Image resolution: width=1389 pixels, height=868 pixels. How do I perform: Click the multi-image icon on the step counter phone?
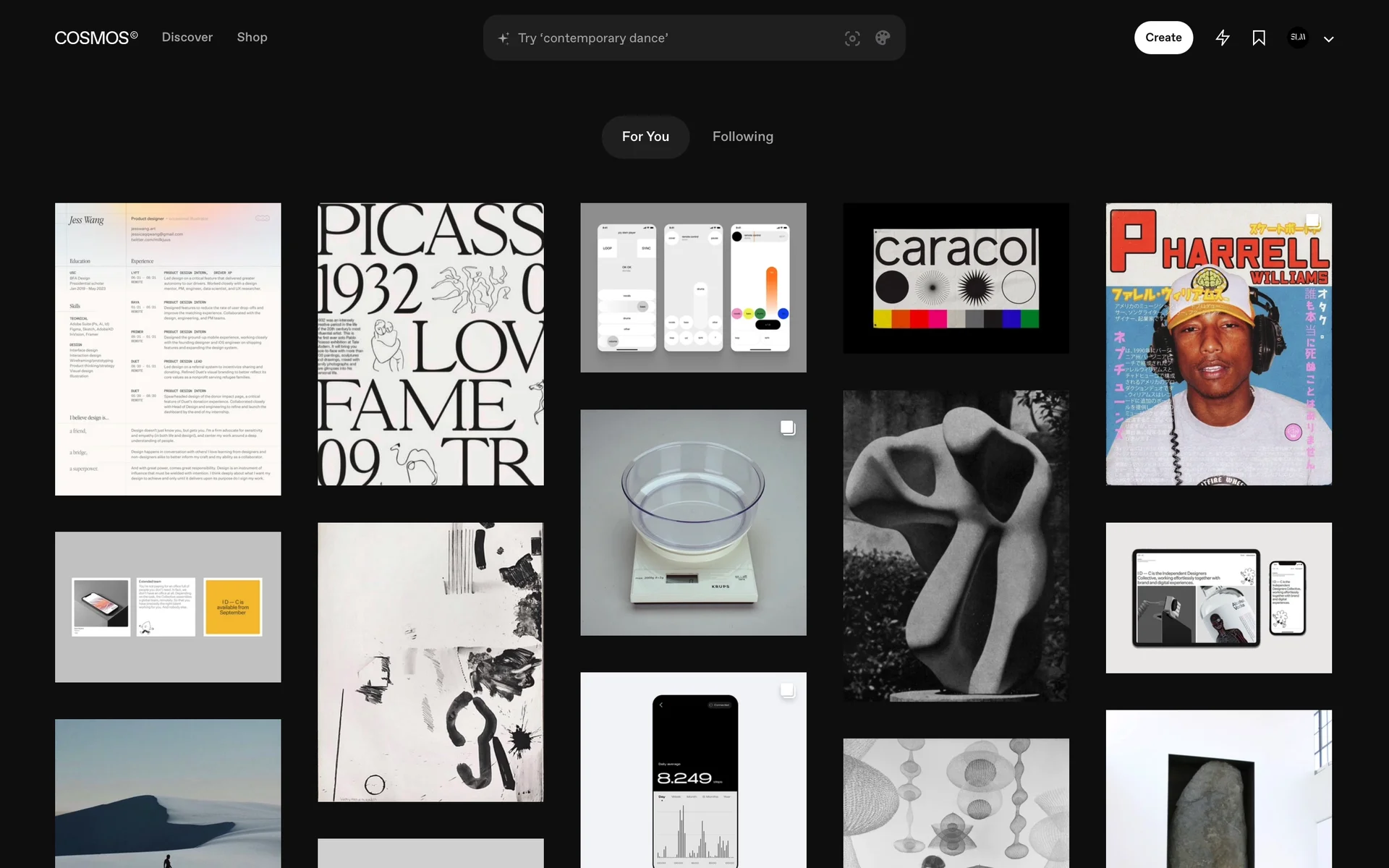(x=788, y=690)
